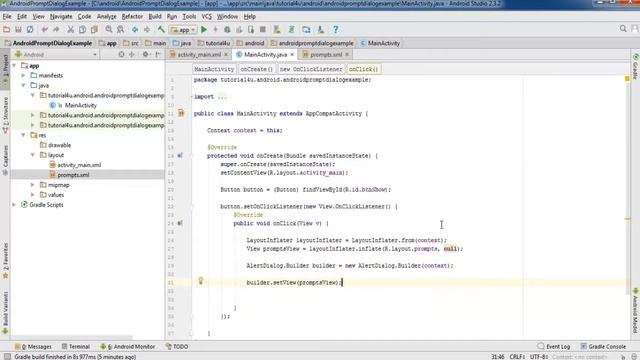This screenshot has width=640, height=360.
Task: Redo using the toolbar arrow
Action: pos(56,29)
